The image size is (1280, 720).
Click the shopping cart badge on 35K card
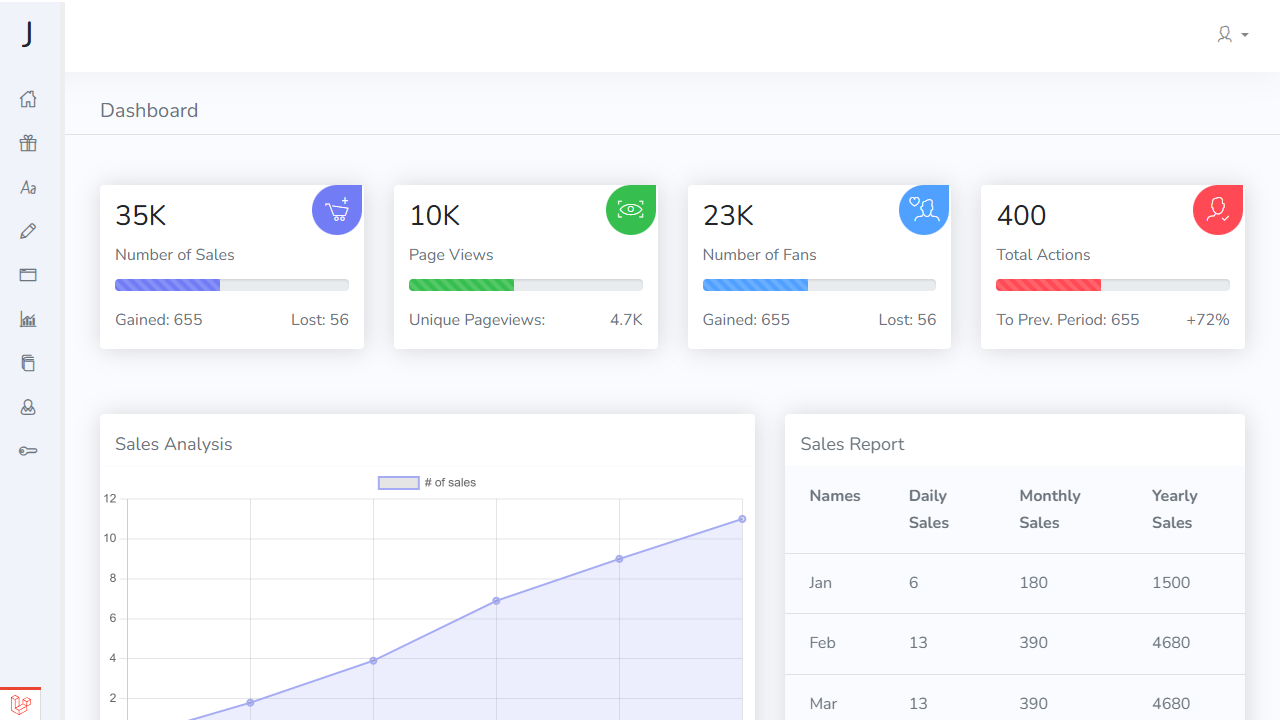click(x=337, y=209)
